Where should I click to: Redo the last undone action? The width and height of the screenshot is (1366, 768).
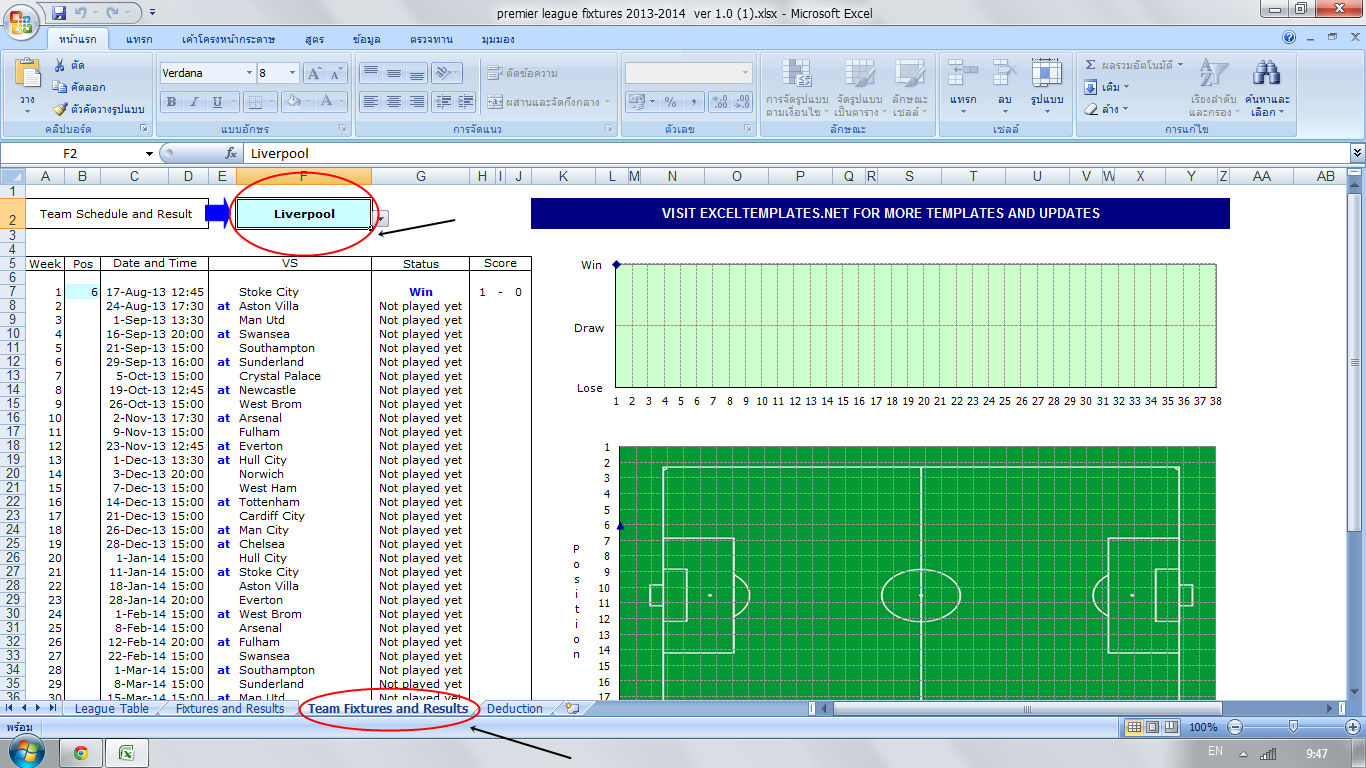[114, 12]
